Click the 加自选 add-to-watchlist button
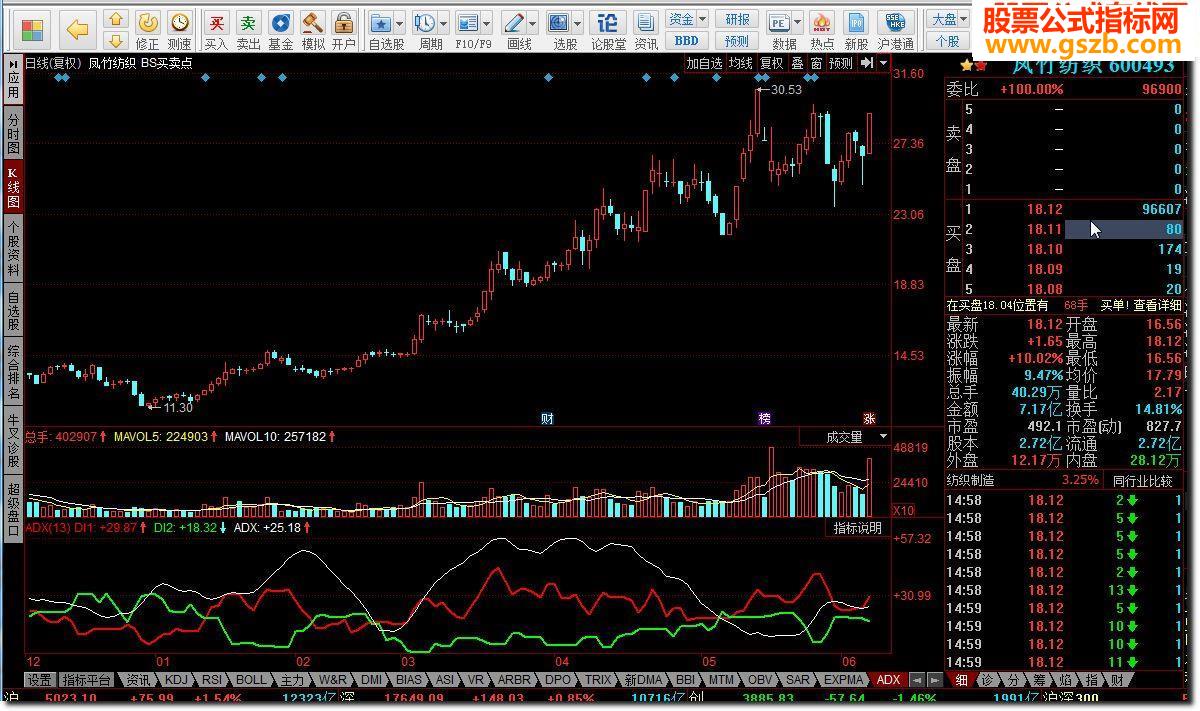This screenshot has height=711, width=1200. (x=704, y=63)
